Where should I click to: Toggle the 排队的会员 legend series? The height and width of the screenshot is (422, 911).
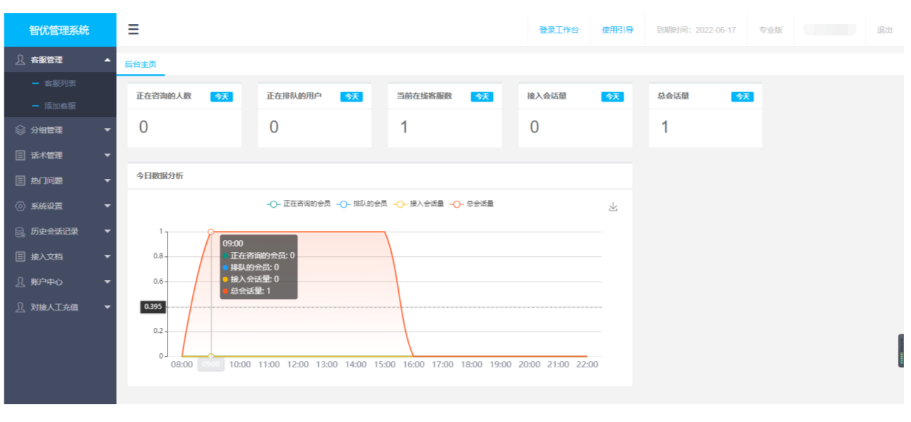point(364,203)
